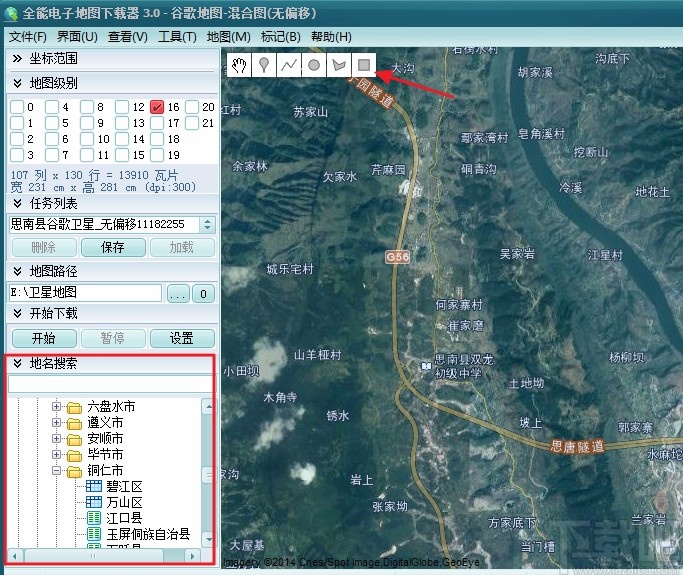Open the task list dropdown spinner
This screenshot has height=575, width=683.
pos(207,224)
